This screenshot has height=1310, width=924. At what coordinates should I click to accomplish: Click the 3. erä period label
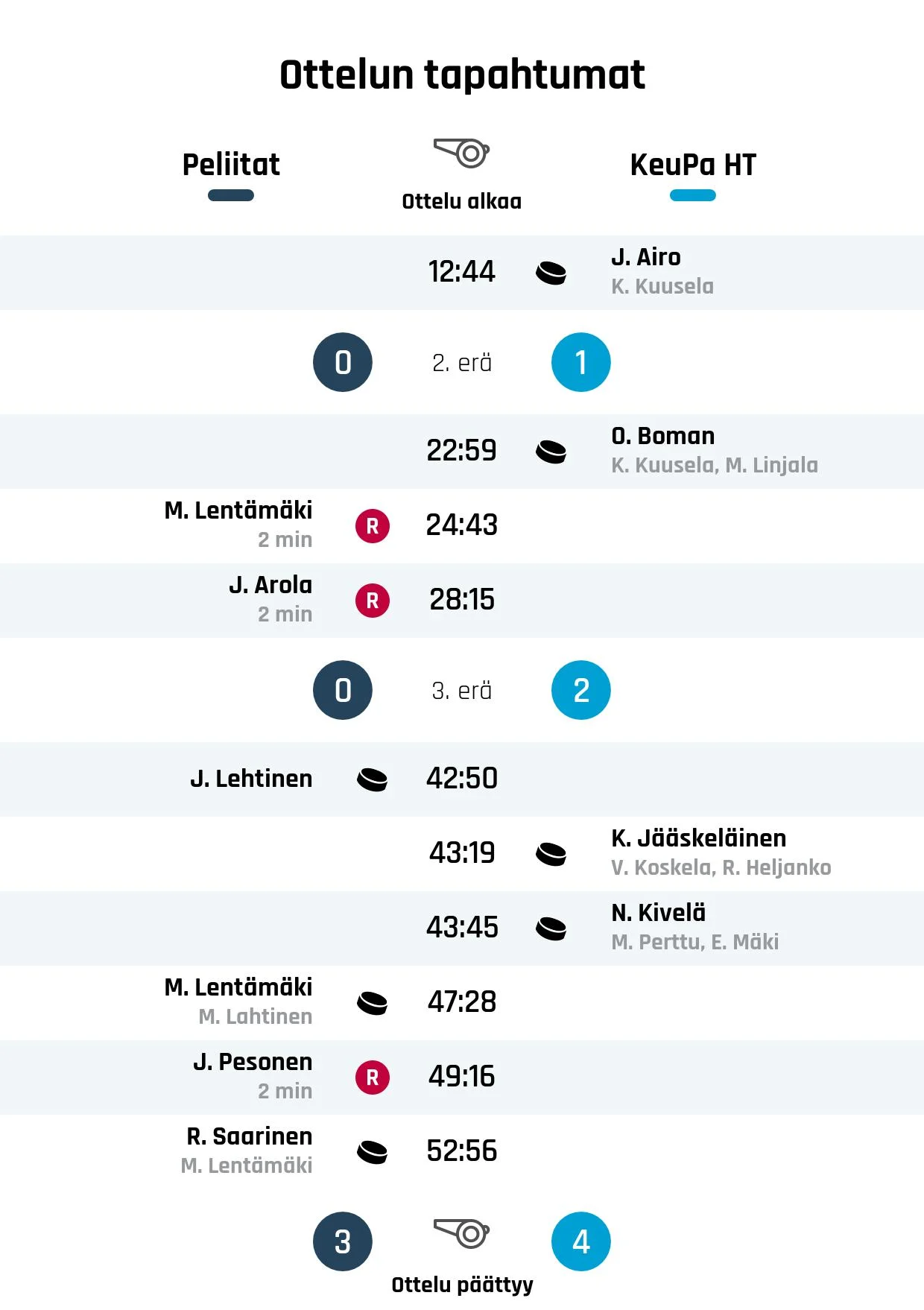tap(462, 691)
